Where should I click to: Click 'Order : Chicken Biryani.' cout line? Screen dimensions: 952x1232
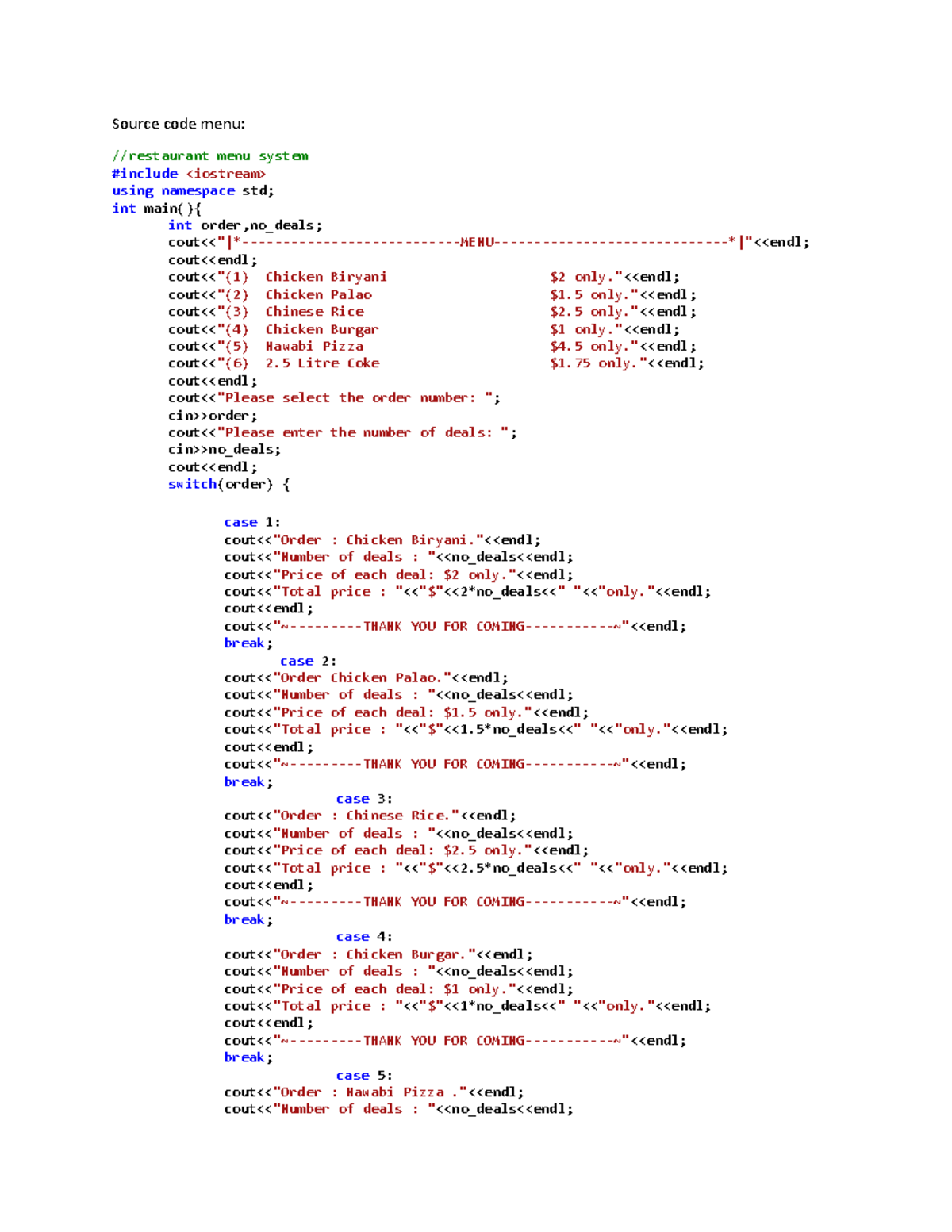coord(382,540)
